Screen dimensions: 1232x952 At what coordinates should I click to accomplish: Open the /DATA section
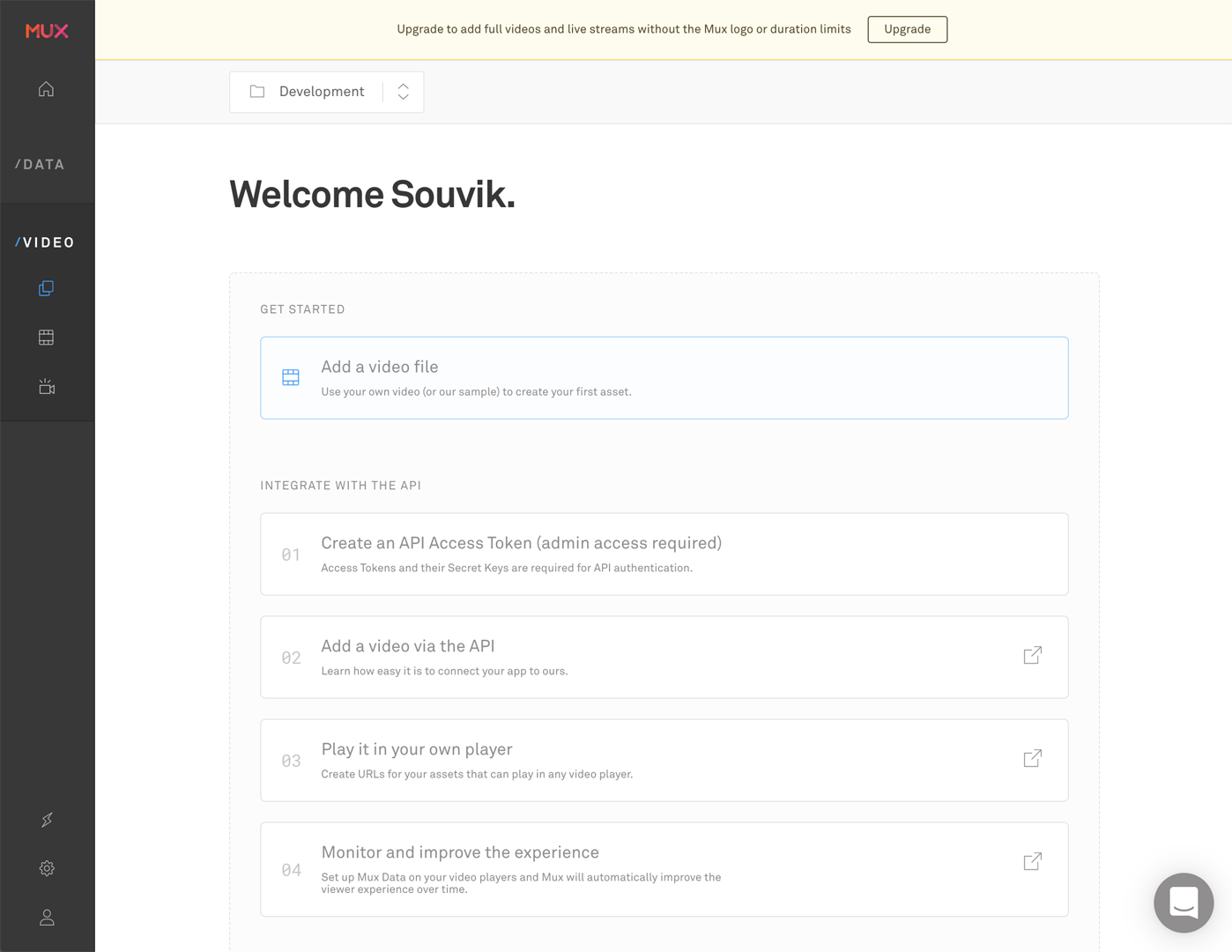pos(41,165)
